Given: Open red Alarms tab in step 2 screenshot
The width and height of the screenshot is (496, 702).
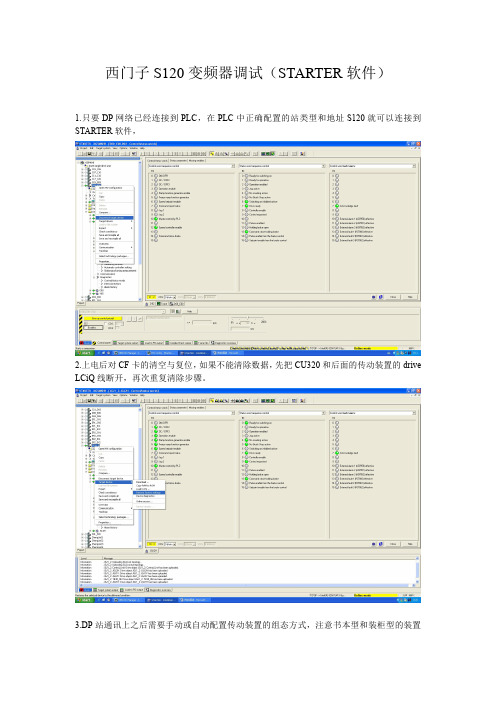Looking at the screenshot, I should pos(85,590).
